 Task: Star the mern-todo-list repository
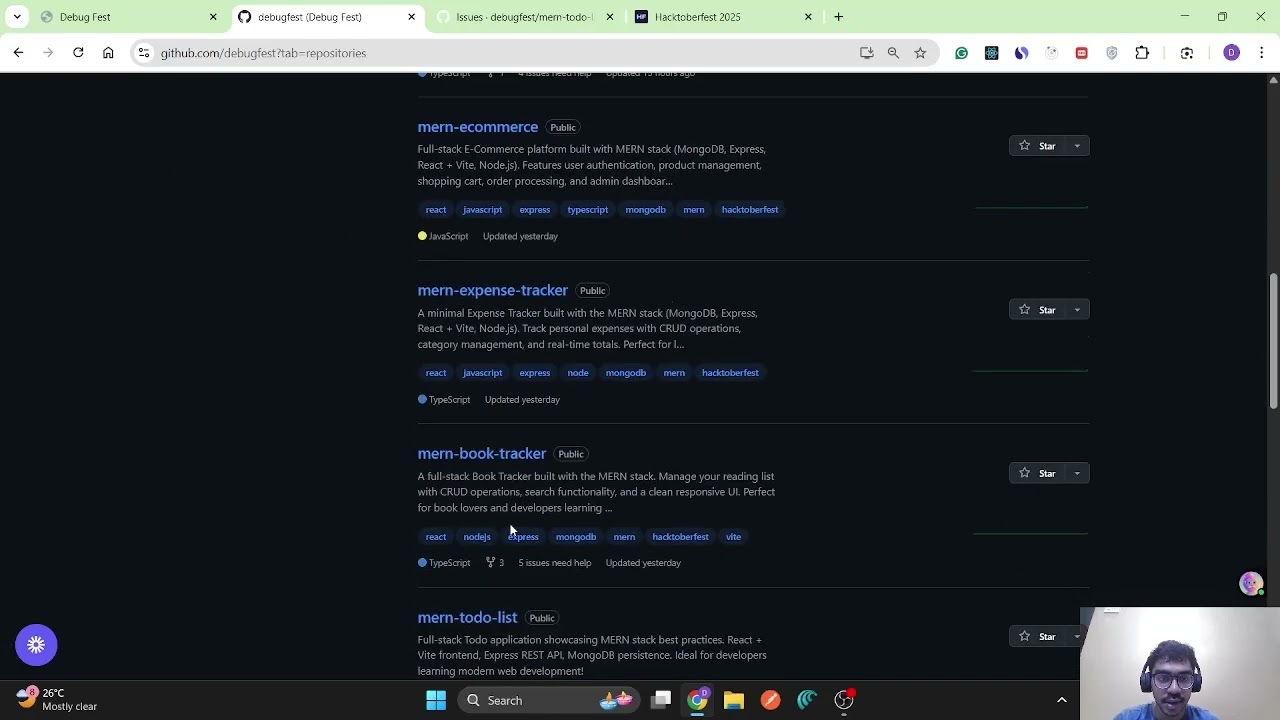1037,636
